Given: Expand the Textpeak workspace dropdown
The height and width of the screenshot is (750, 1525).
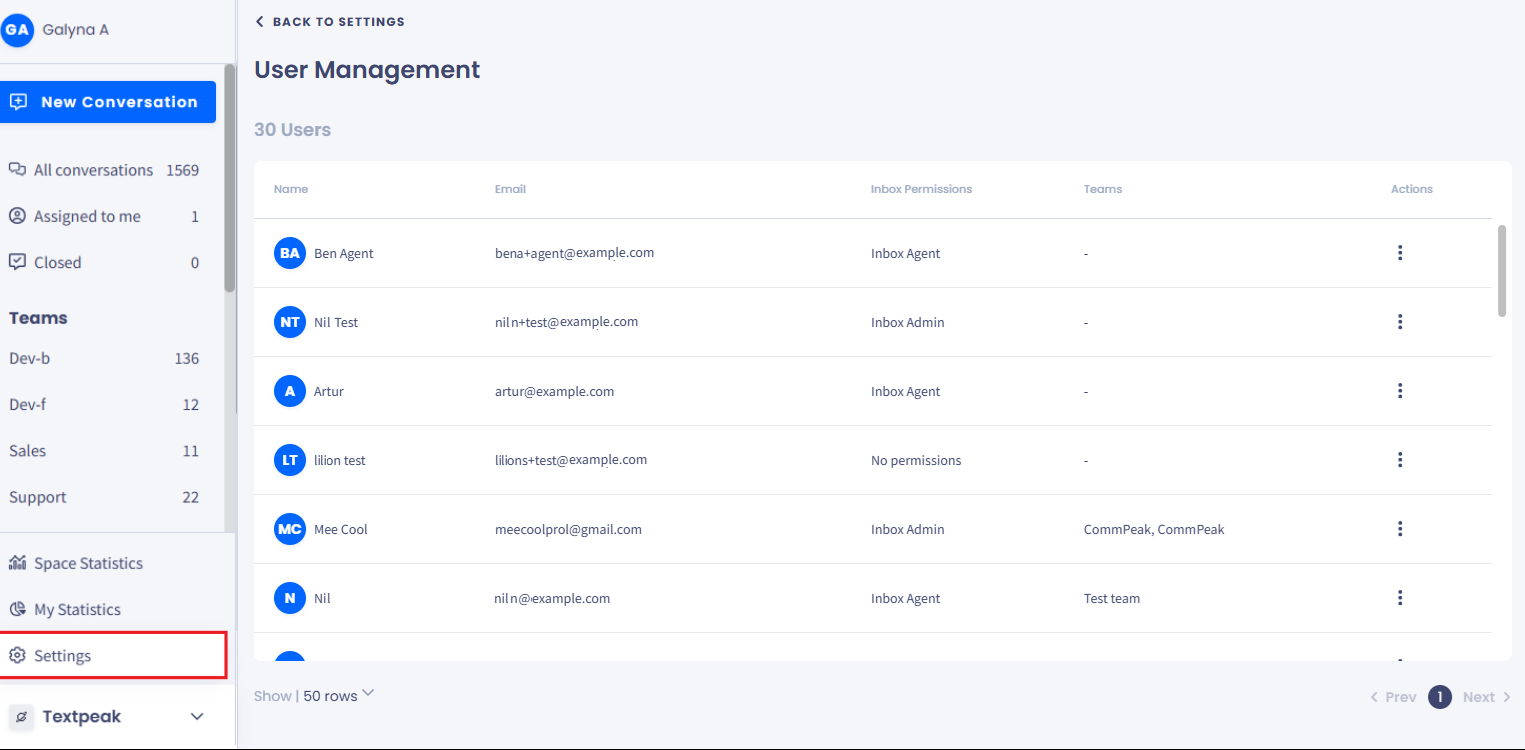Looking at the screenshot, I should [197, 717].
